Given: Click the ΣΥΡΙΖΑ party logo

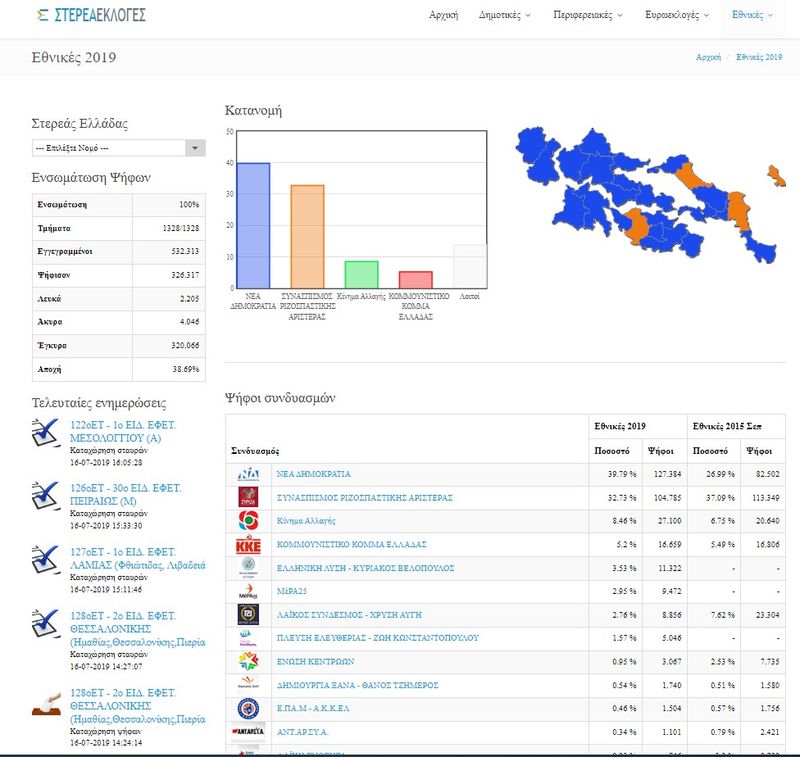Looking at the screenshot, I should [x=248, y=497].
